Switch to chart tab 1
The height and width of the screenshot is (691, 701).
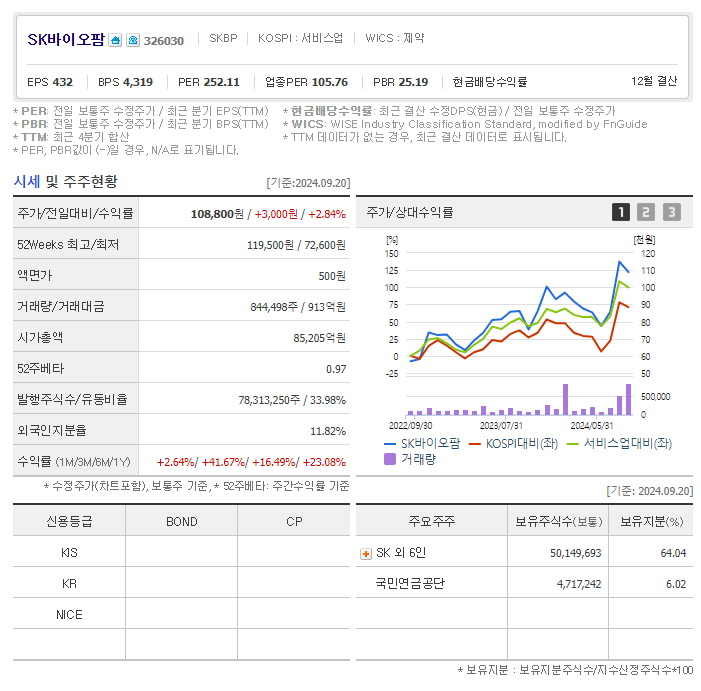coord(621,212)
